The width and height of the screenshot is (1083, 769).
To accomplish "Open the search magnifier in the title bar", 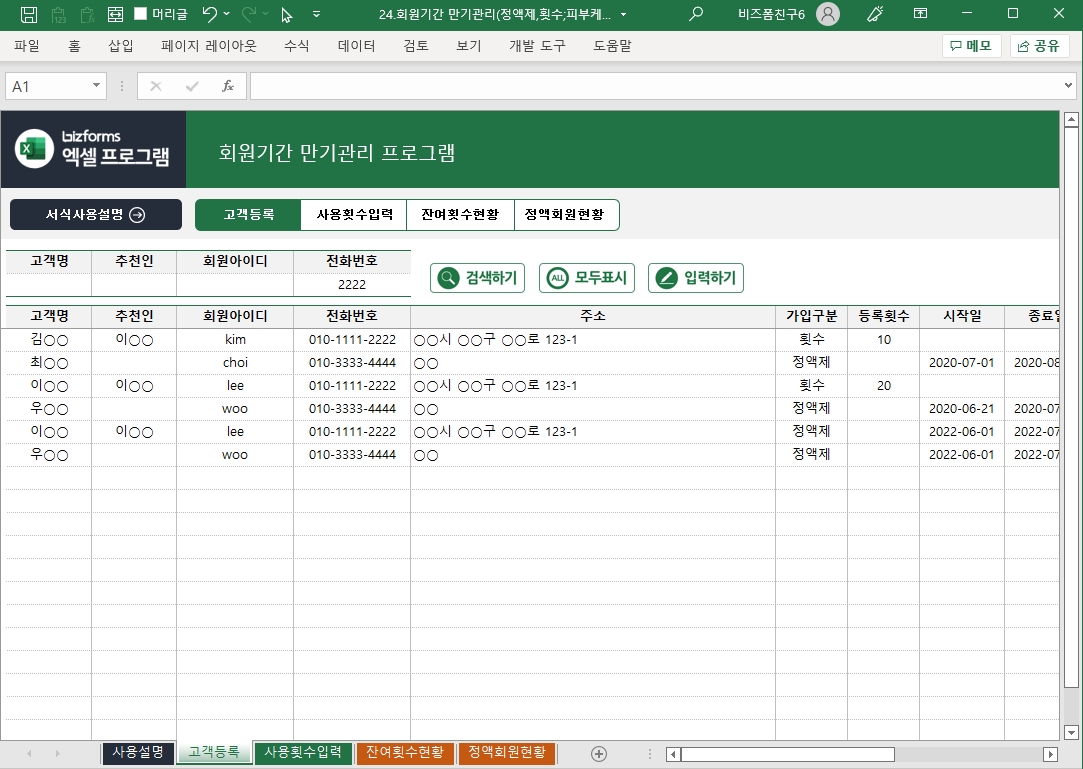I will pyautogui.click(x=696, y=15).
